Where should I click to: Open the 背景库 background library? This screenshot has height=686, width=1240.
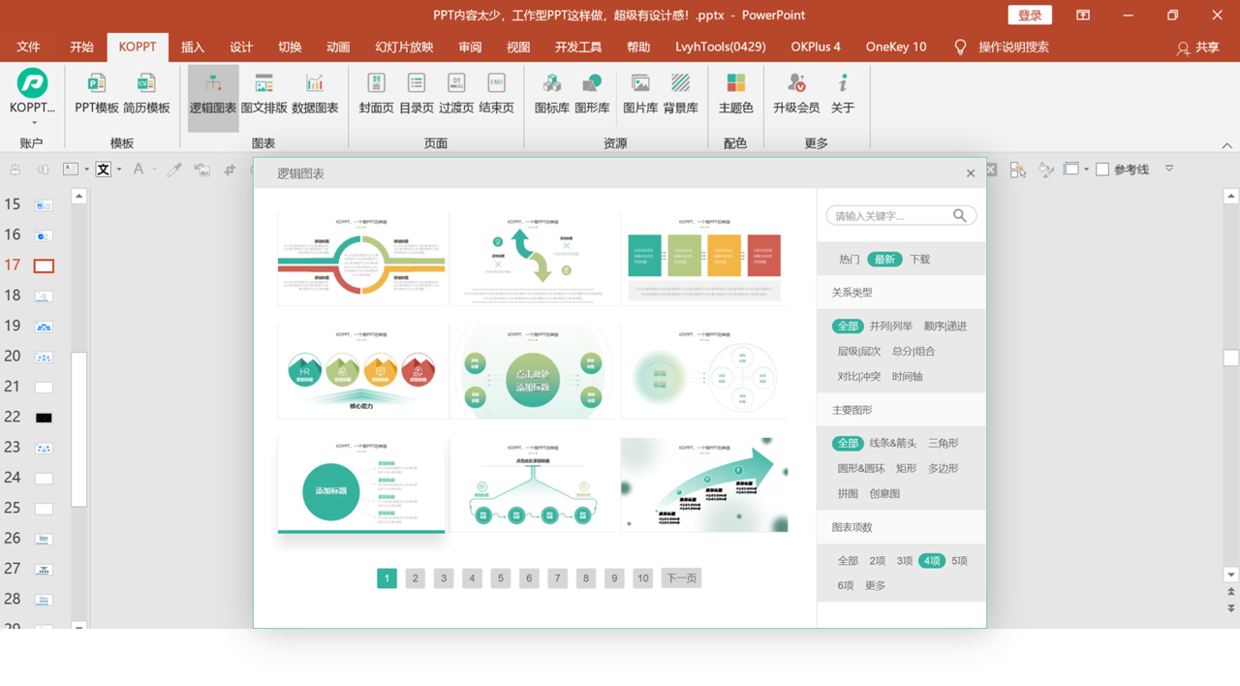tap(680, 94)
